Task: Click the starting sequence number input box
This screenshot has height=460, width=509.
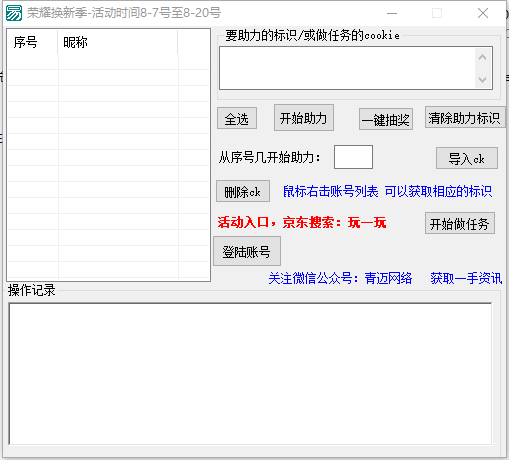Action: pos(353,157)
